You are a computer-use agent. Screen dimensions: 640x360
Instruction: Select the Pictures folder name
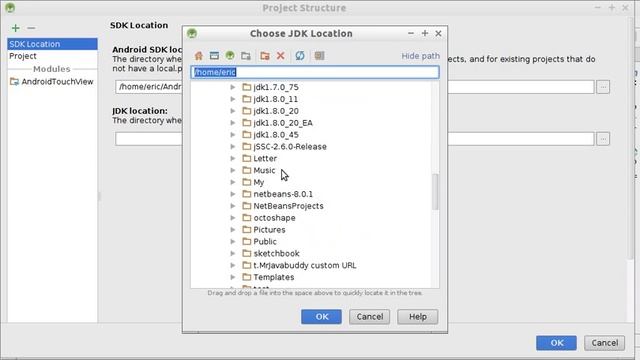point(269,229)
